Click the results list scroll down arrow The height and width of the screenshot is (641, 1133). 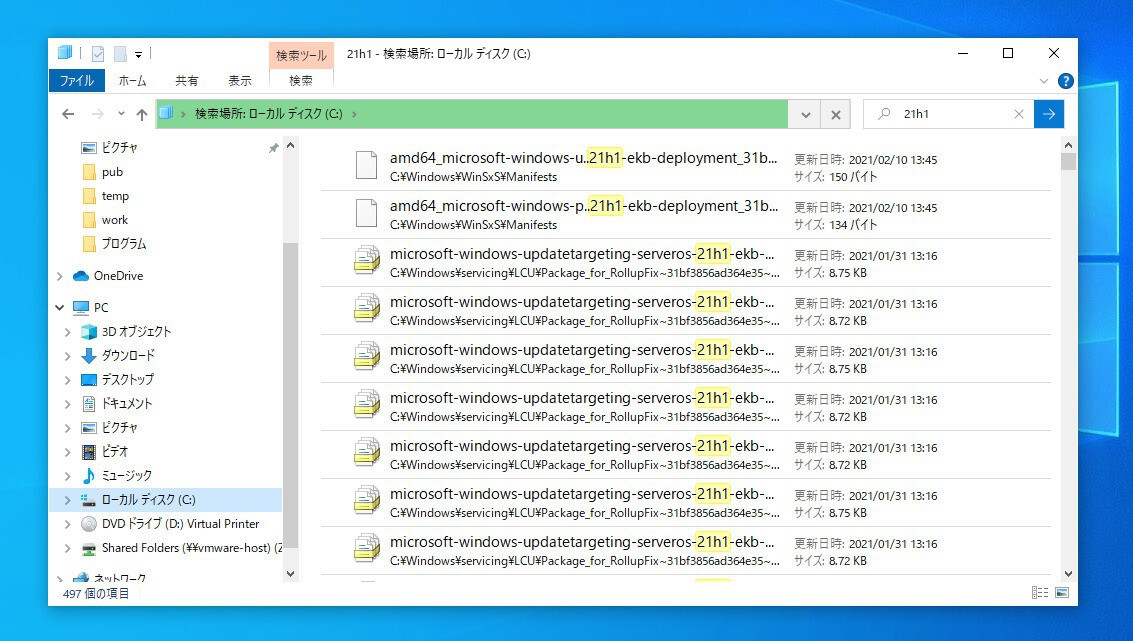tap(1069, 574)
